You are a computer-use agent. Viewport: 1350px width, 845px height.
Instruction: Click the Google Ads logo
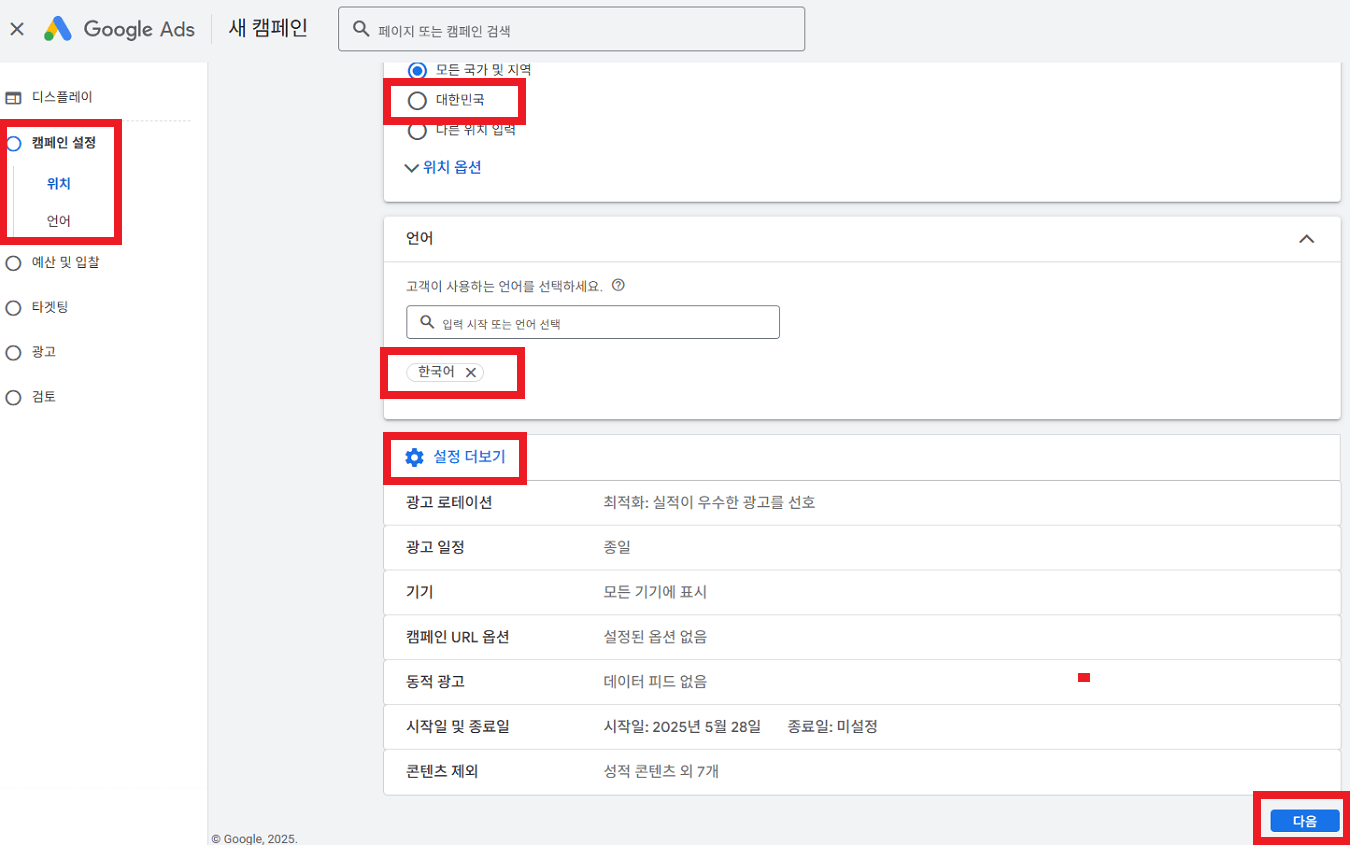pyautogui.click(x=119, y=29)
